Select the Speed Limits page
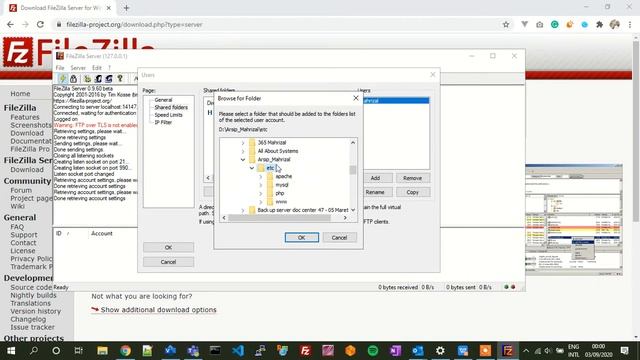The width and height of the screenshot is (640, 360). click(168, 115)
